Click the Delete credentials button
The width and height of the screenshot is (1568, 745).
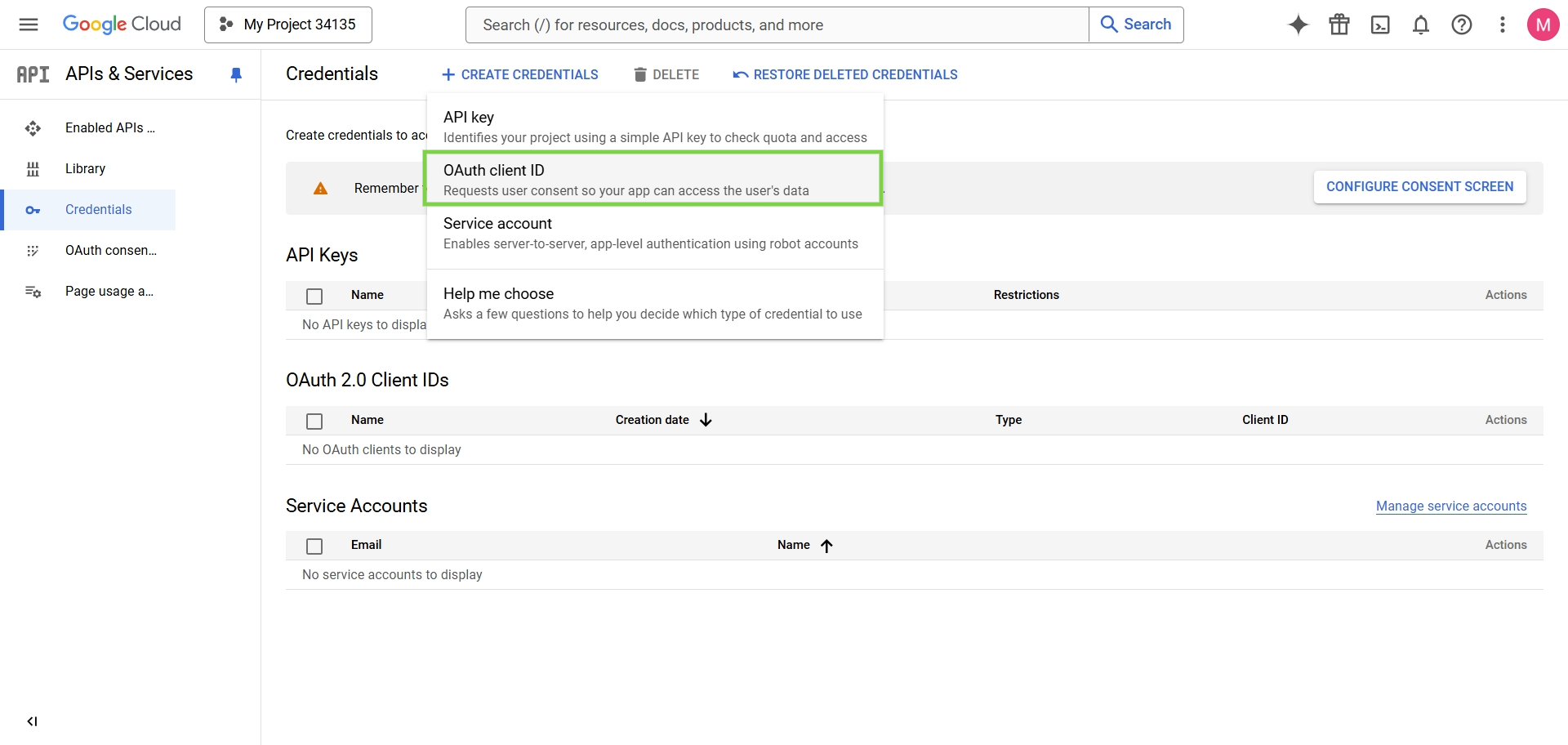[666, 74]
